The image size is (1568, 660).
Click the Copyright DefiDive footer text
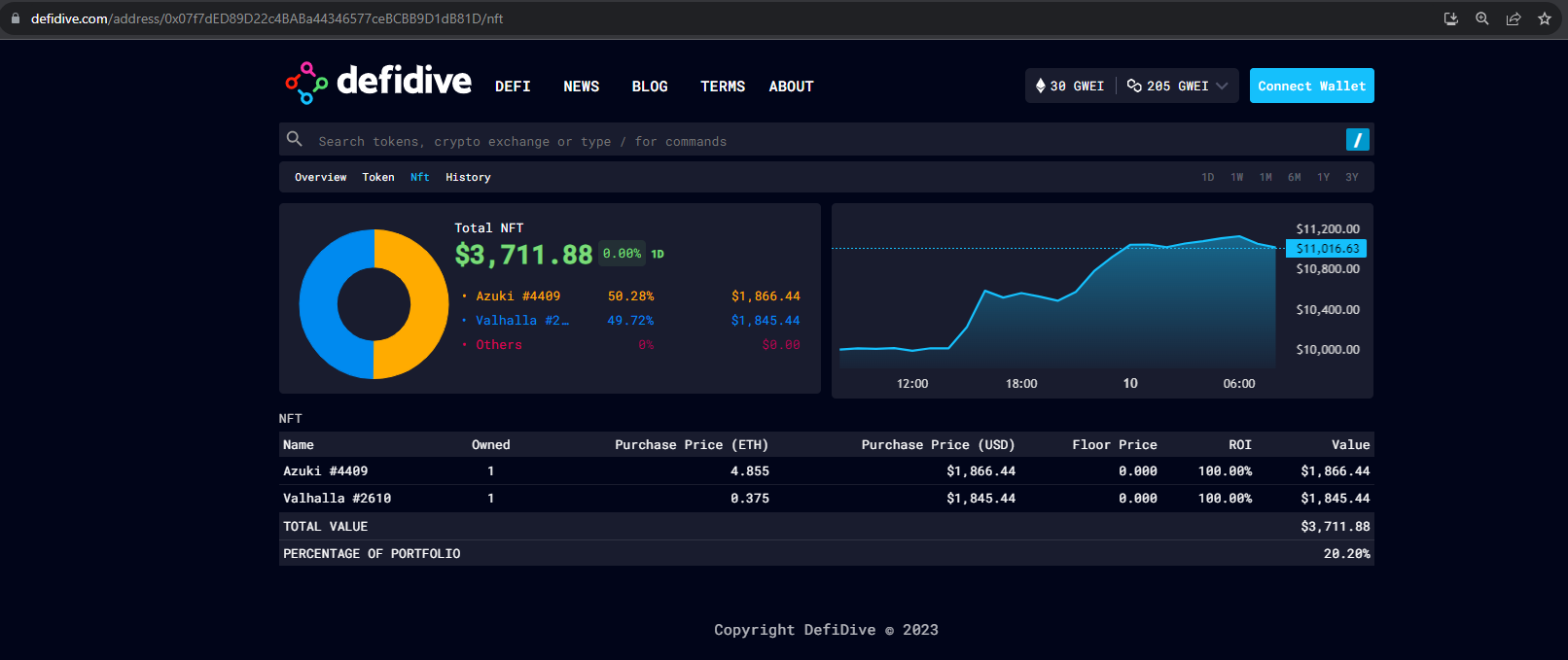[827, 630]
